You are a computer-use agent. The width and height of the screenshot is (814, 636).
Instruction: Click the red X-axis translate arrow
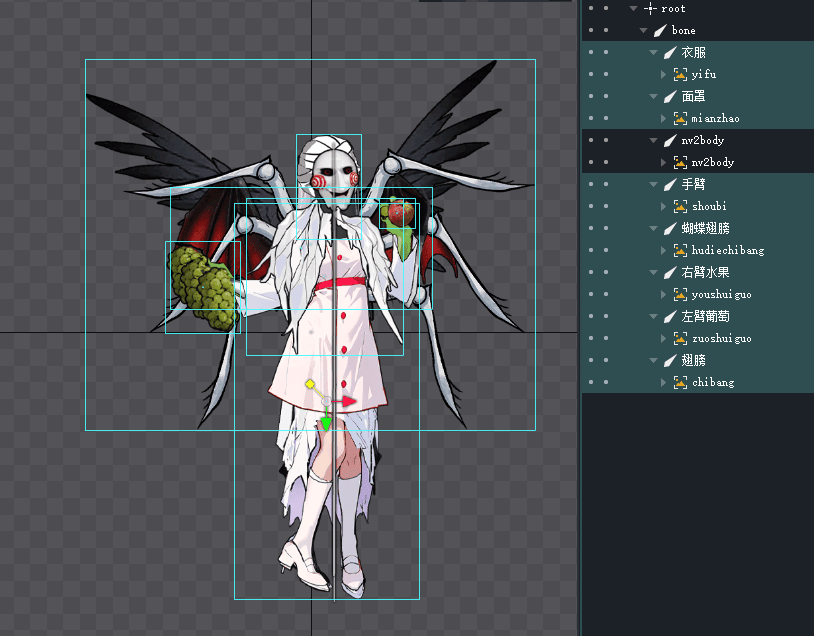(x=350, y=401)
